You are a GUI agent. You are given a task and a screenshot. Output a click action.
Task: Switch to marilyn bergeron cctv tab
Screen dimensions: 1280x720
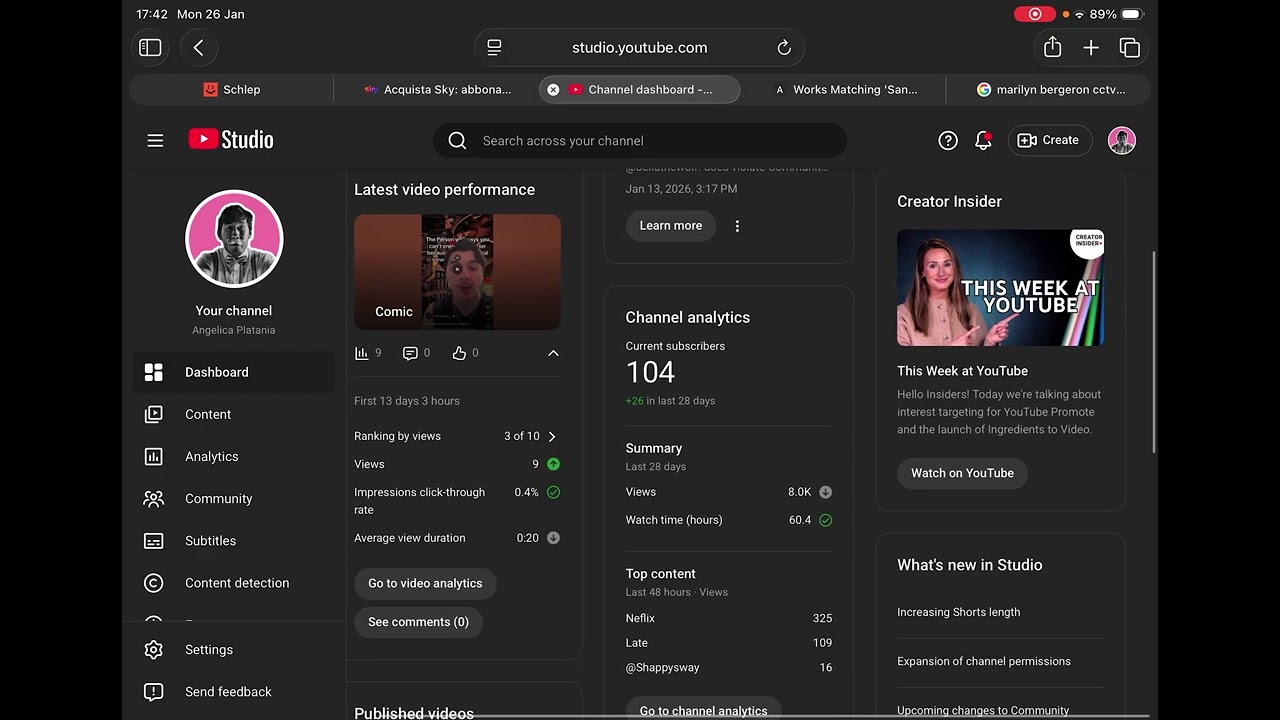[x=1050, y=90]
